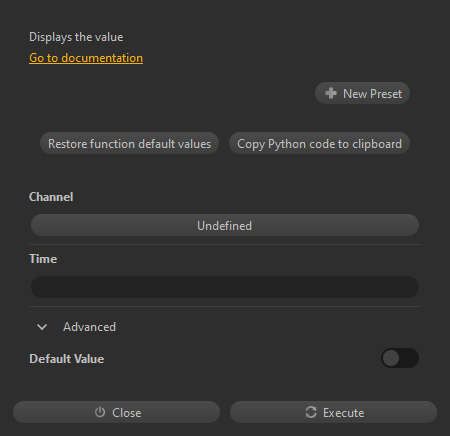Select the Undefined text in Channel field
This screenshot has height=436, width=450.
[x=225, y=226]
